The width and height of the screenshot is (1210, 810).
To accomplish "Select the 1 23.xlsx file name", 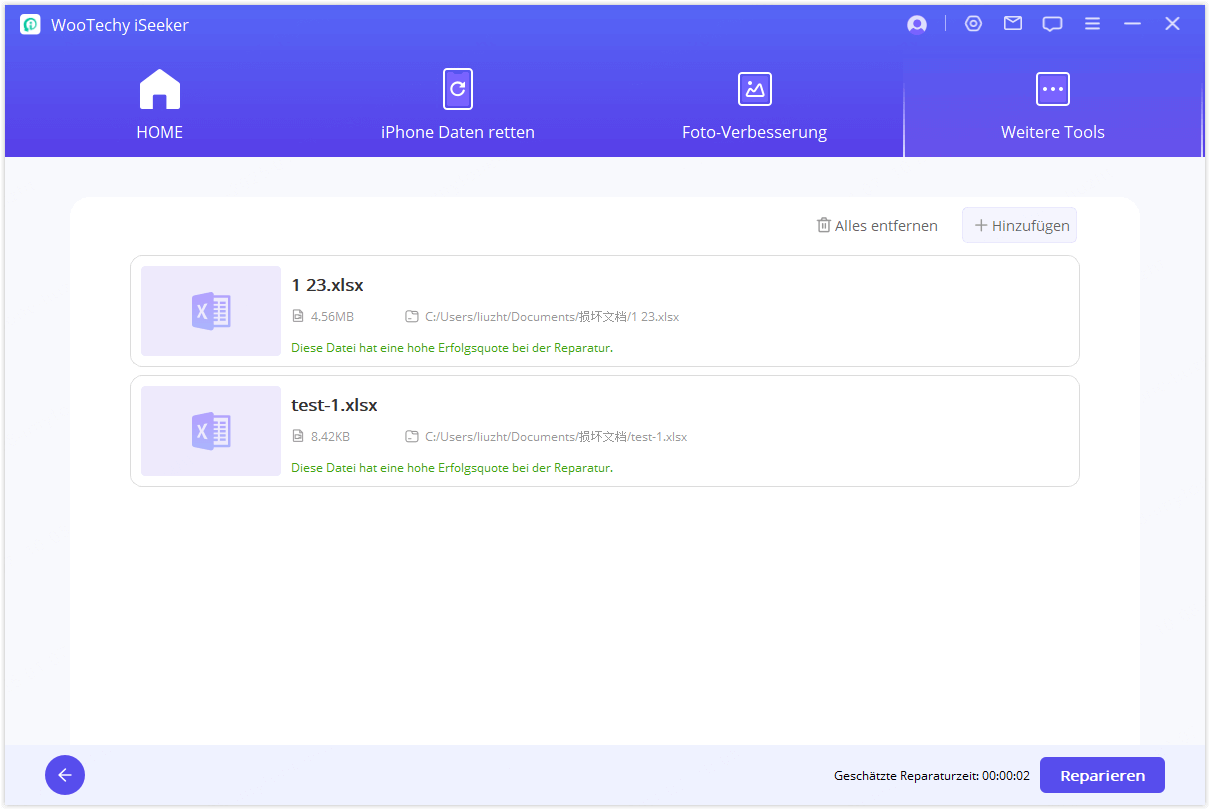I will (x=327, y=285).
